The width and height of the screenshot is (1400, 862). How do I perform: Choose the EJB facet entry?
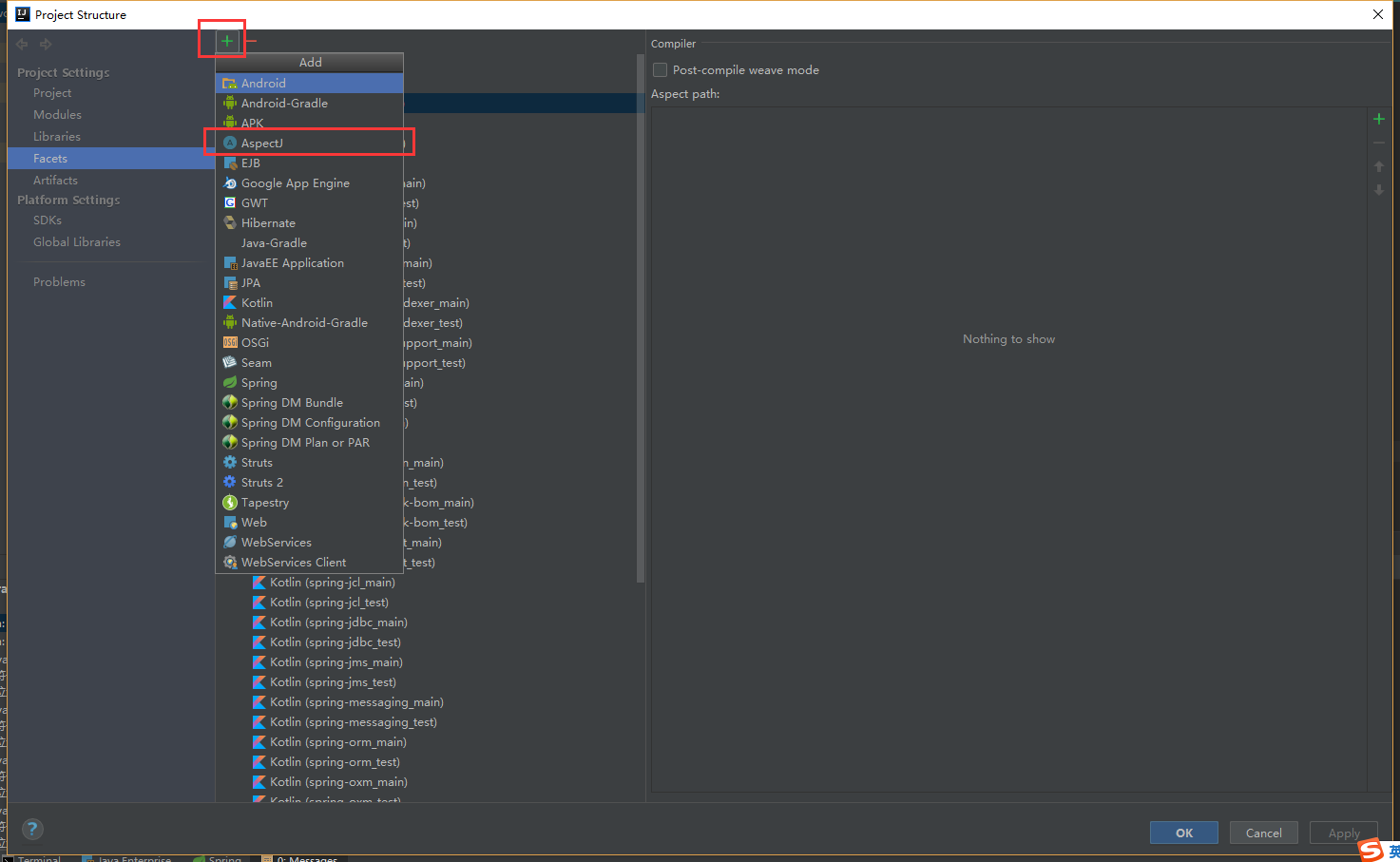pos(310,163)
